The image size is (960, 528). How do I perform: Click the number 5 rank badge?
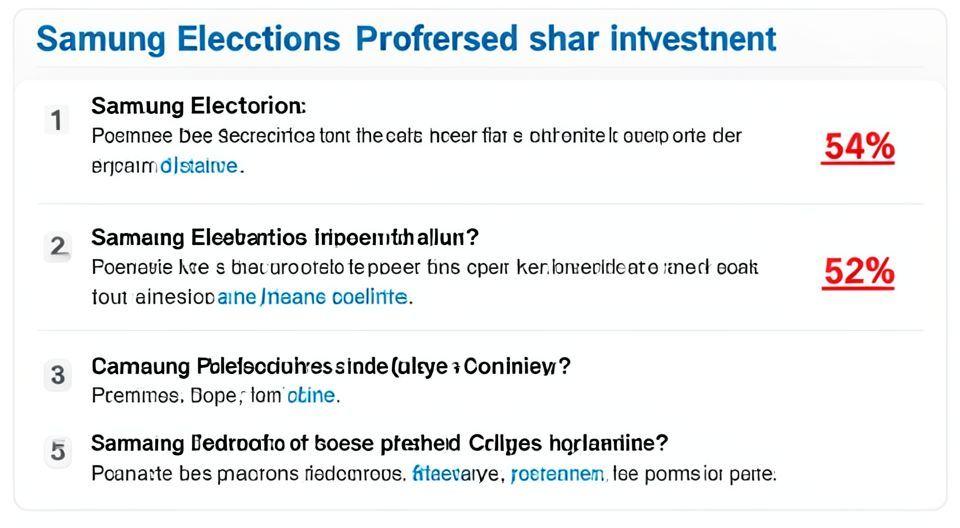click(x=58, y=451)
